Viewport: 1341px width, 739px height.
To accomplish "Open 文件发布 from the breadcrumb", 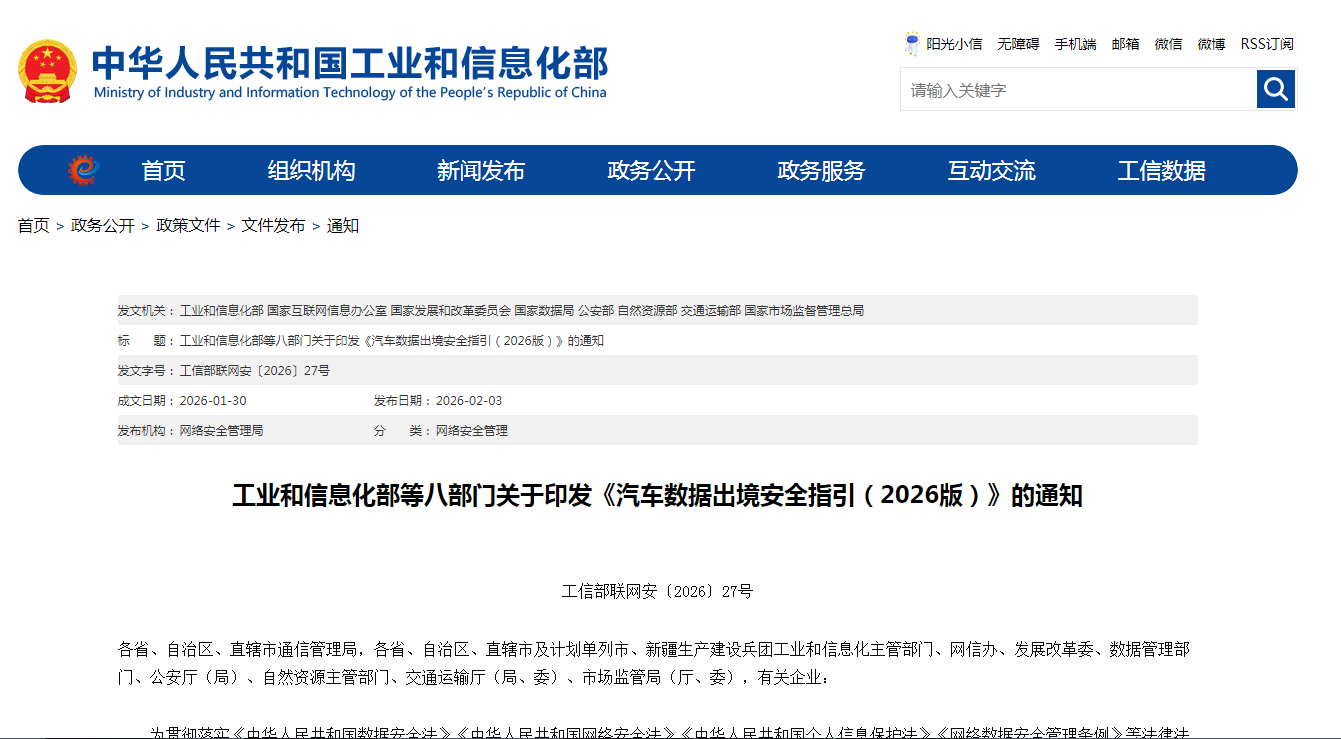I will pos(274,225).
